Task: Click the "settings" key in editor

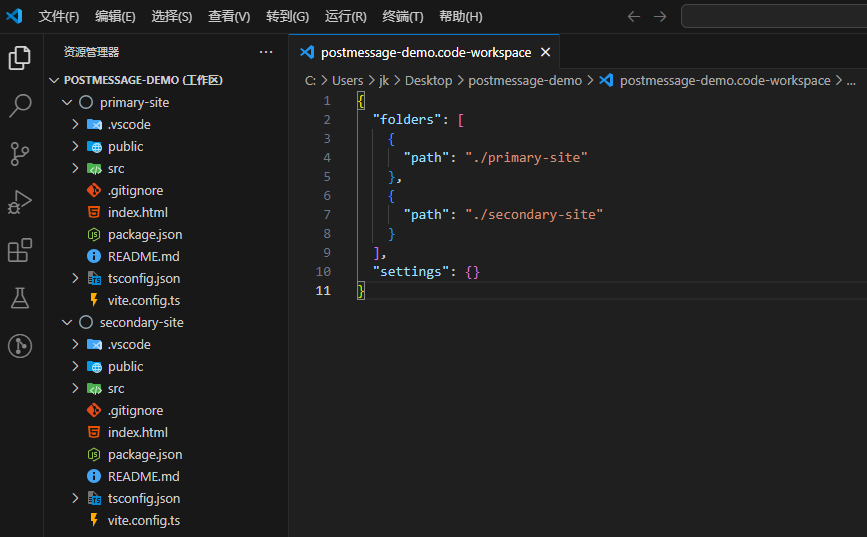Action: pyautogui.click(x=410, y=272)
